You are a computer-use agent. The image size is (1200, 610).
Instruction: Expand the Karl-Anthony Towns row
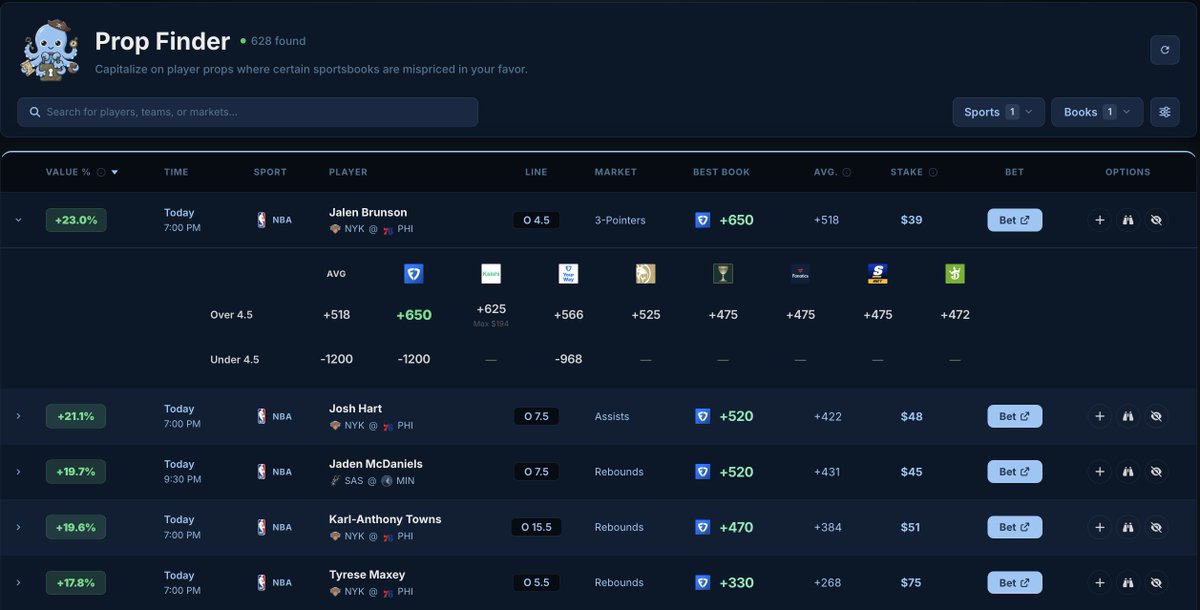click(x=18, y=527)
